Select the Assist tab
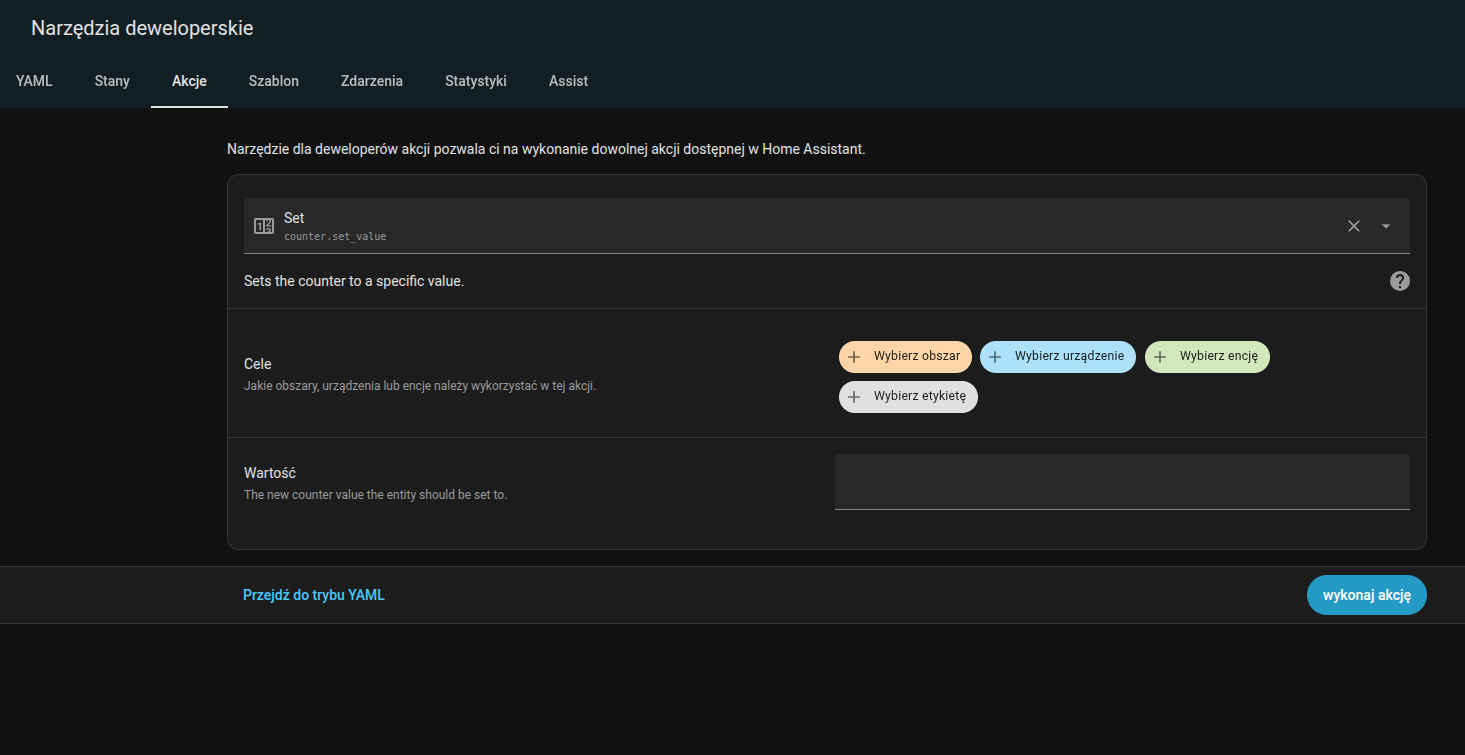This screenshot has width=1465, height=755. (x=568, y=81)
